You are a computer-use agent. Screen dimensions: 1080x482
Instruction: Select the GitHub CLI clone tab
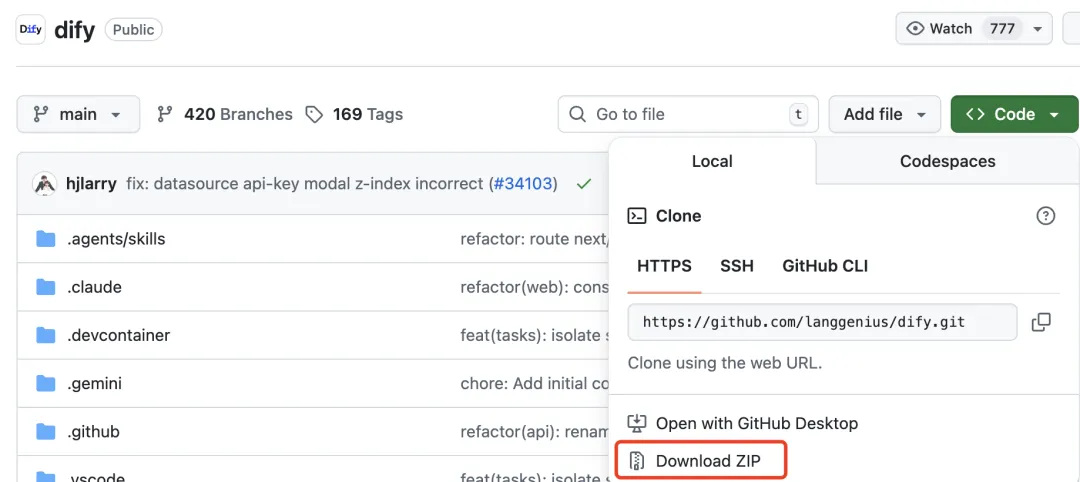(x=825, y=266)
